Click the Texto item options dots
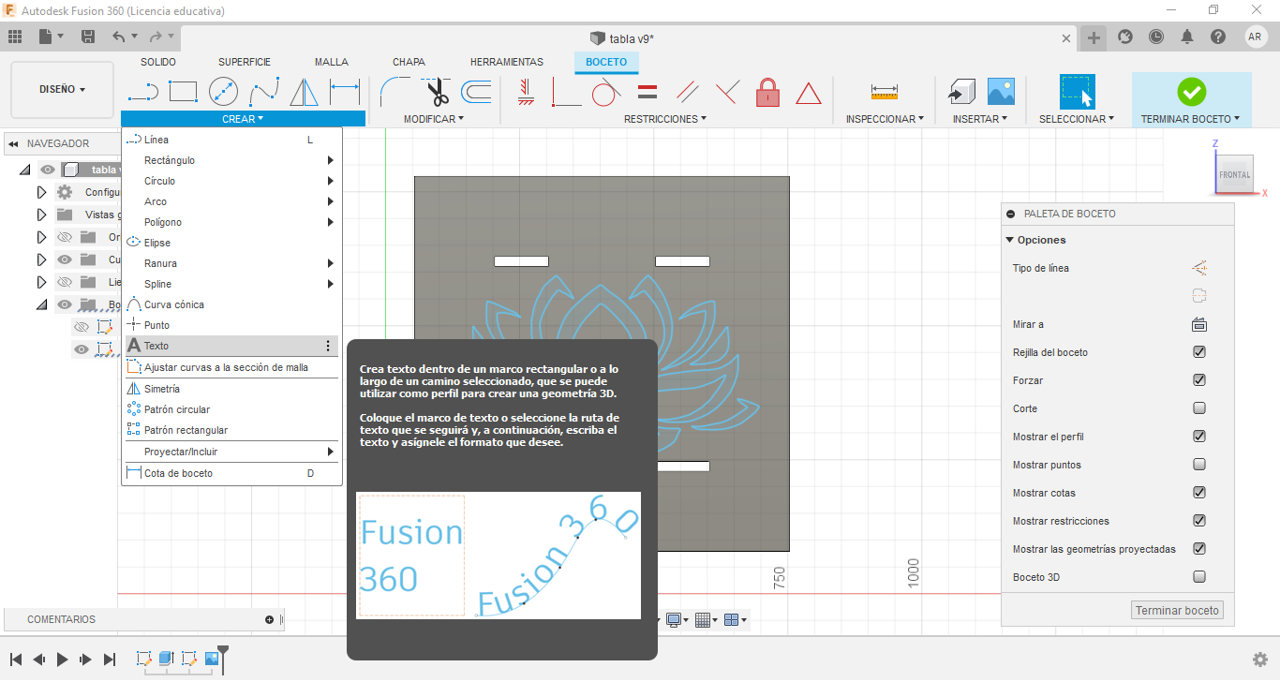Viewport: 1280px width, 680px height. [x=328, y=346]
